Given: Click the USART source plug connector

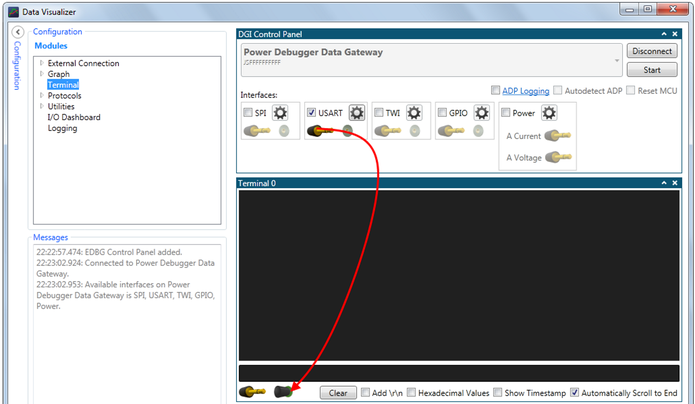Looking at the screenshot, I should [319, 131].
